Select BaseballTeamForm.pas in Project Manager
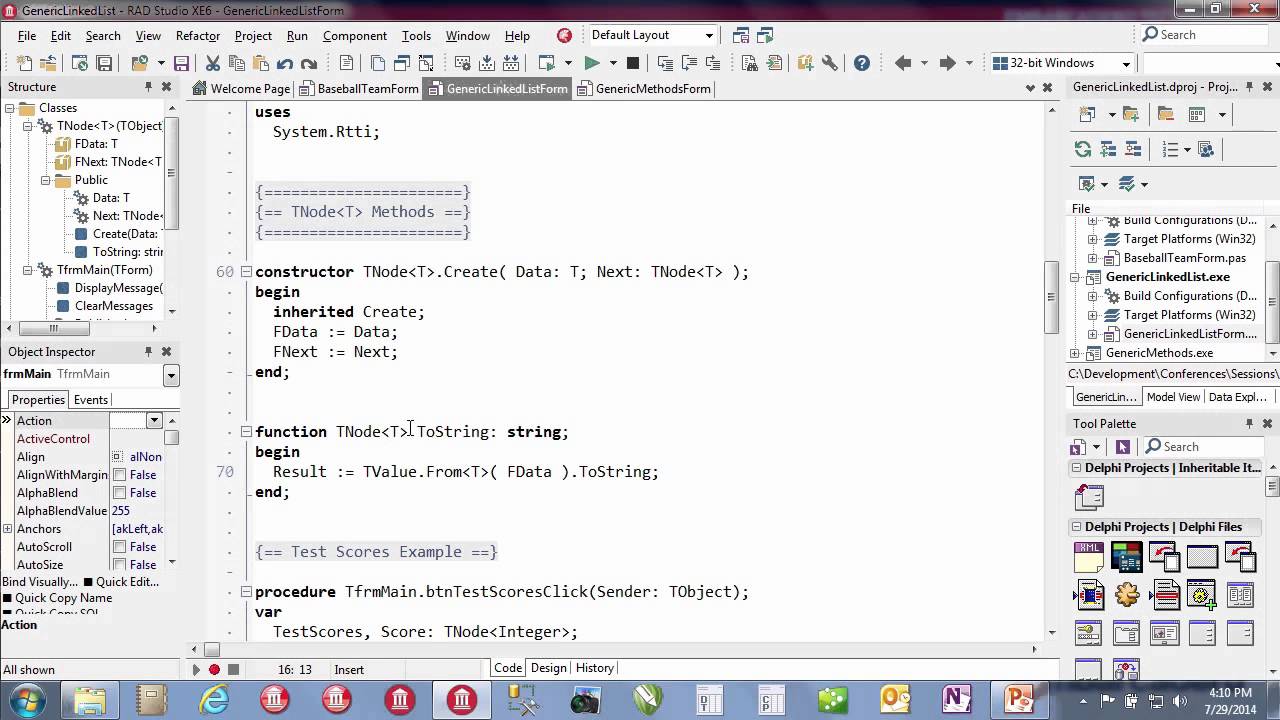Image resolution: width=1280 pixels, height=720 pixels. (1185, 258)
